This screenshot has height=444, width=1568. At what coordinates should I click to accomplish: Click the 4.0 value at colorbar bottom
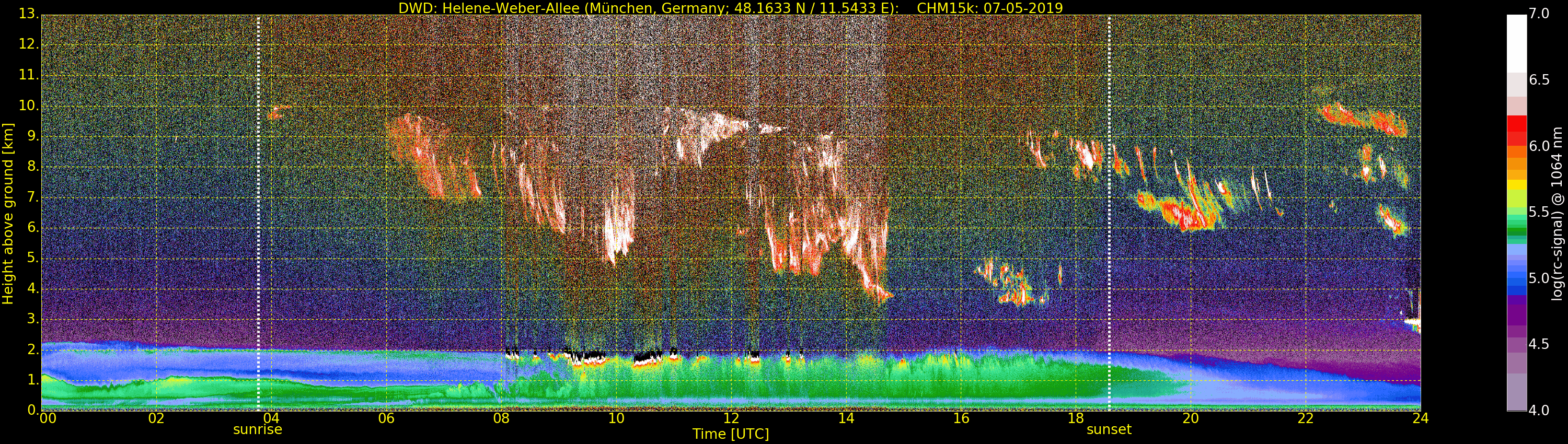pyautogui.click(x=1539, y=411)
